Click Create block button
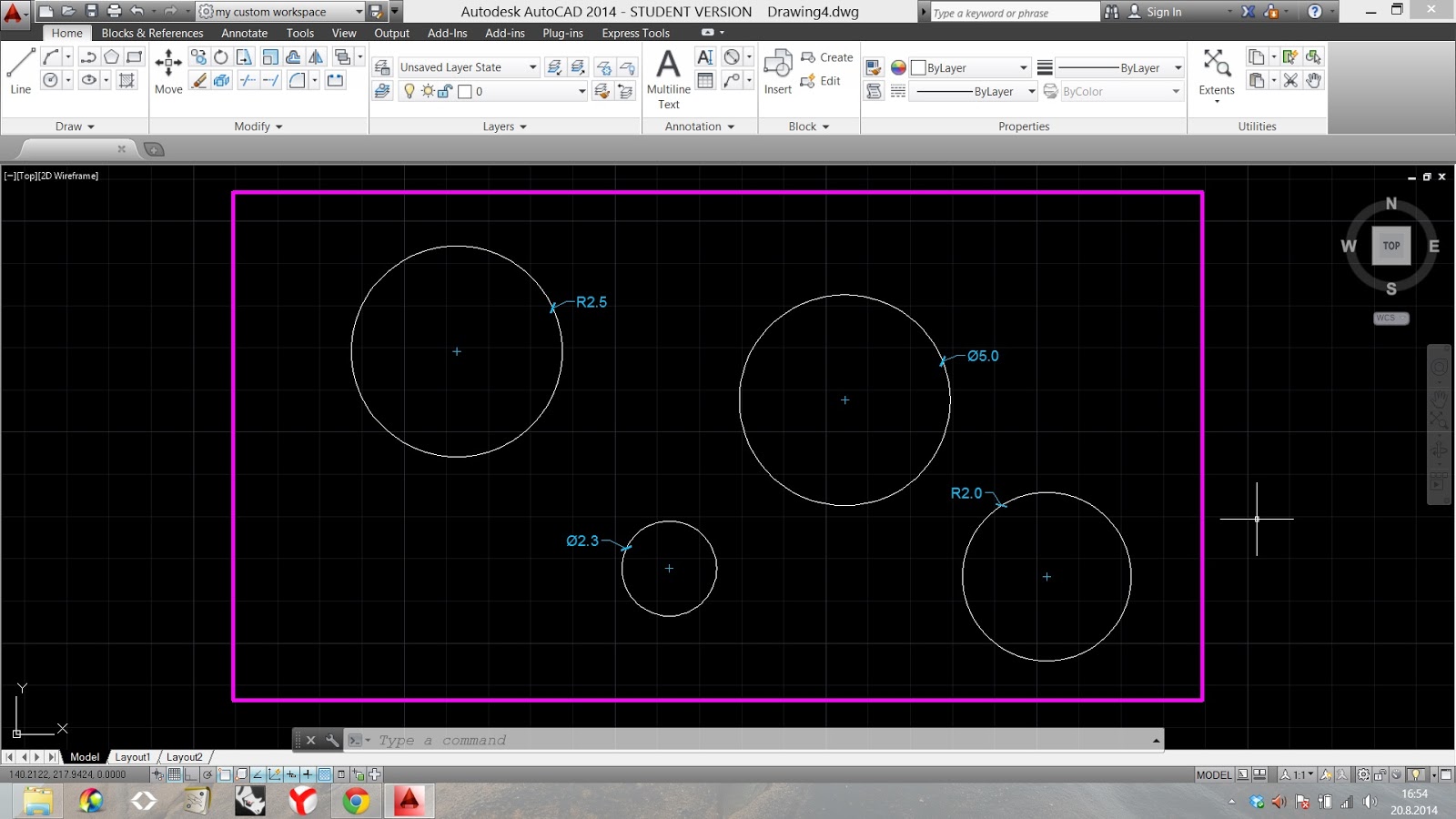 pyautogui.click(x=827, y=57)
